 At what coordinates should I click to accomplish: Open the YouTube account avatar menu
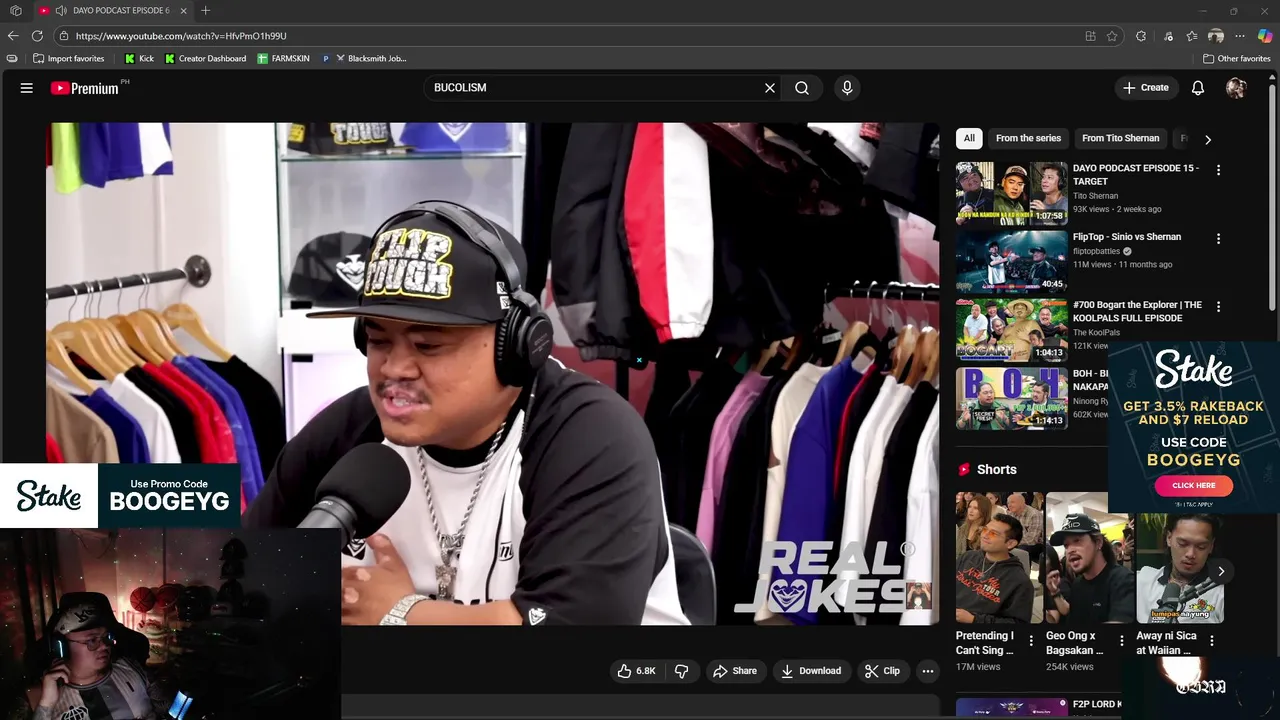click(x=1236, y=88)
